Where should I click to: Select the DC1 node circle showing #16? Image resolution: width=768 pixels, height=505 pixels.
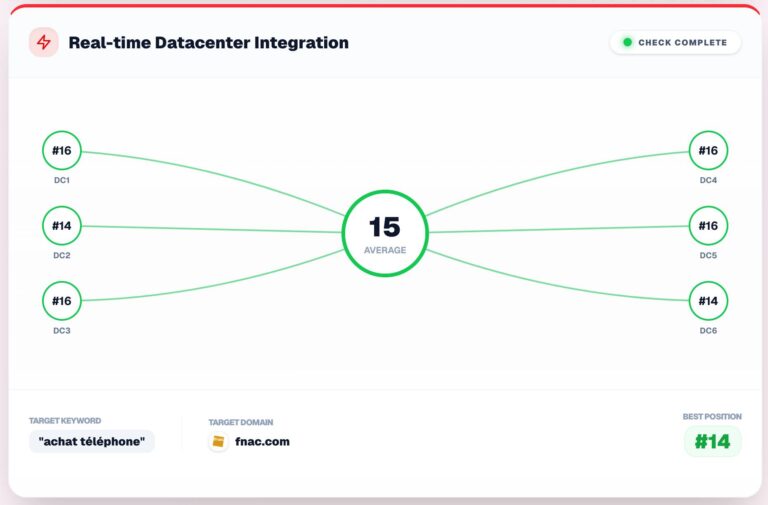62,151
